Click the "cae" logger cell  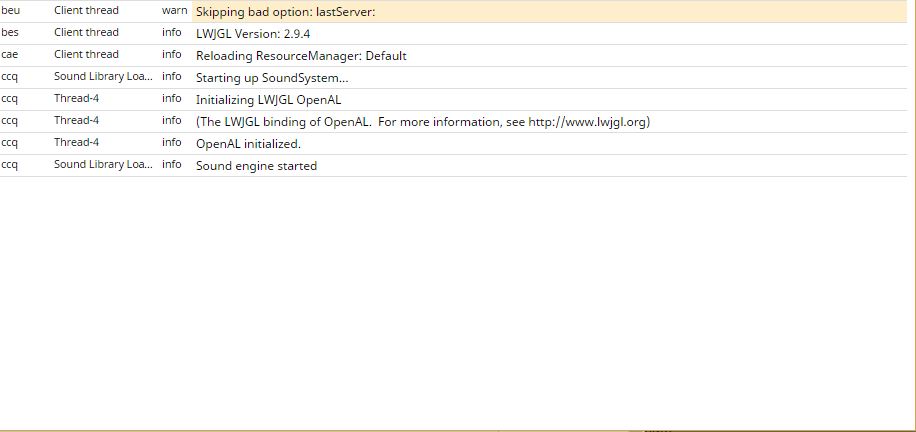point(10,55)
